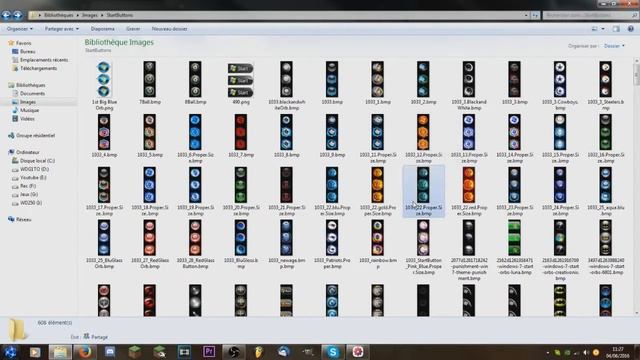The image size is (640, 360).
Task: Click Images in the address bar path
Action: (90, 15)
